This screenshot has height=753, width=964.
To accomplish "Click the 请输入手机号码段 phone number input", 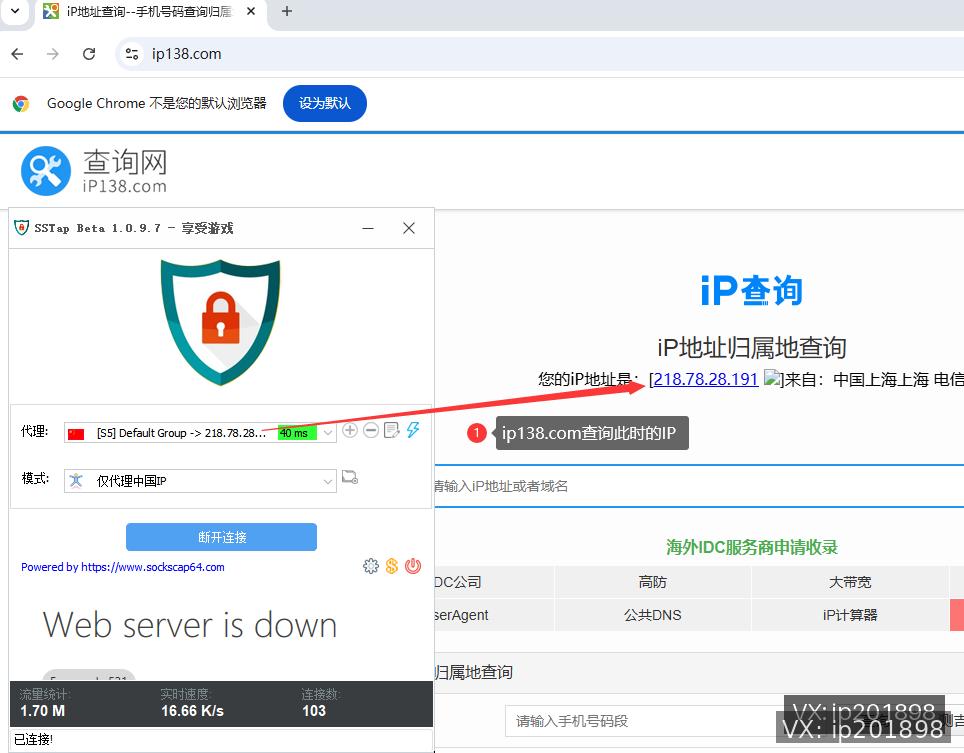I will tap(642, 721).
